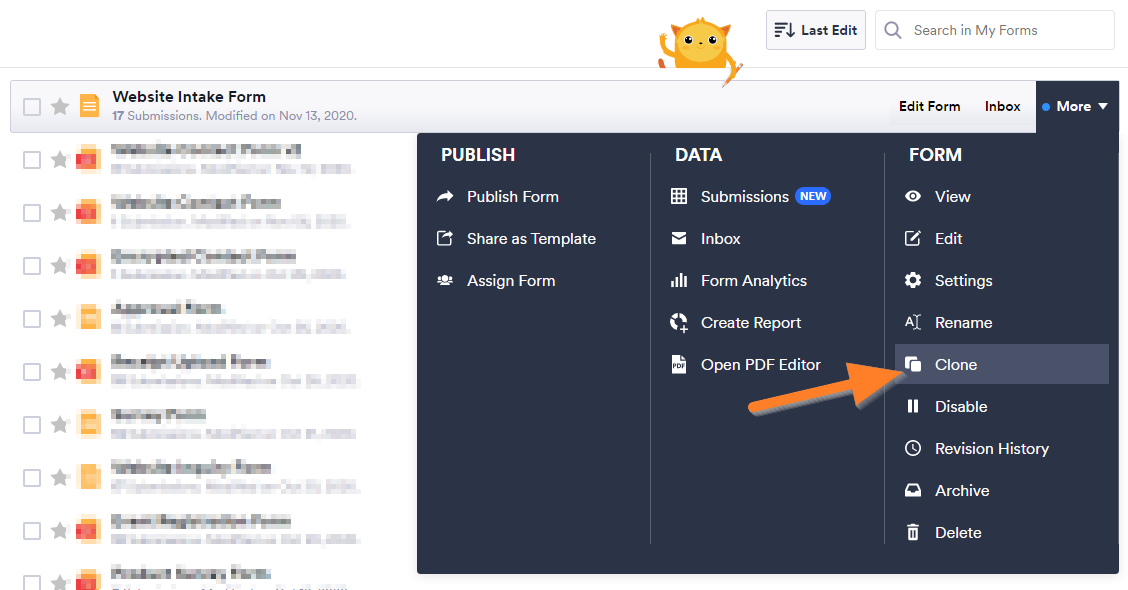Star the Website Intake Form as favorite
Viewport: 1128px width, 590px height.
60,106
